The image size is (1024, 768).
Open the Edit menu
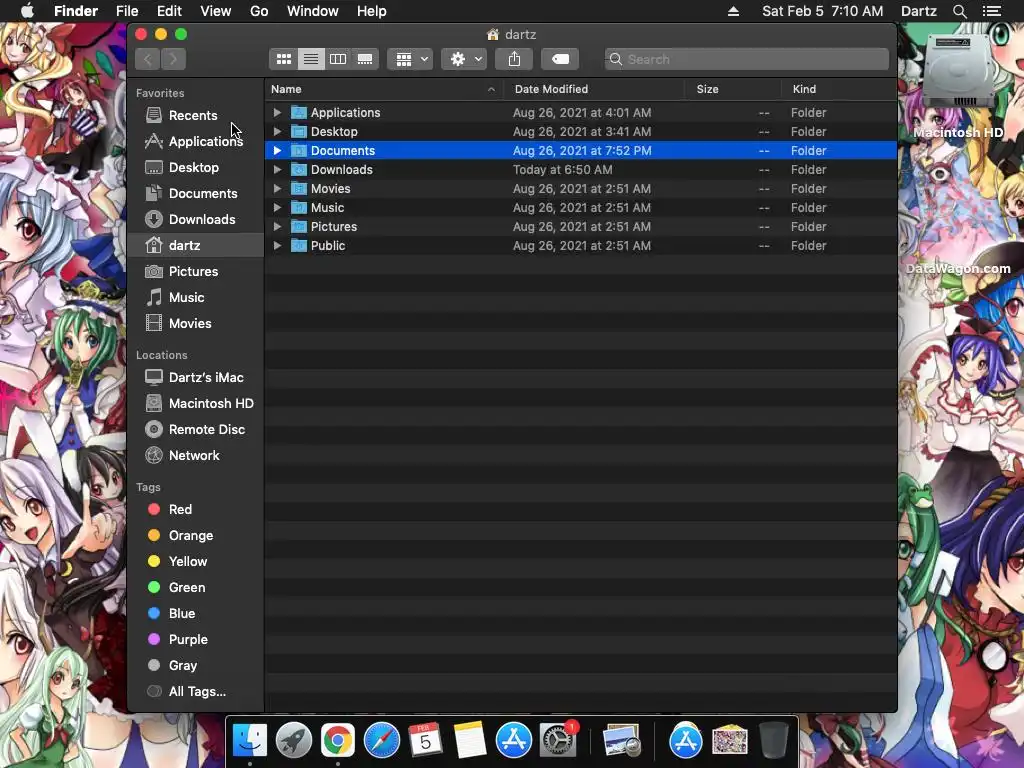(x=169, y=11)
